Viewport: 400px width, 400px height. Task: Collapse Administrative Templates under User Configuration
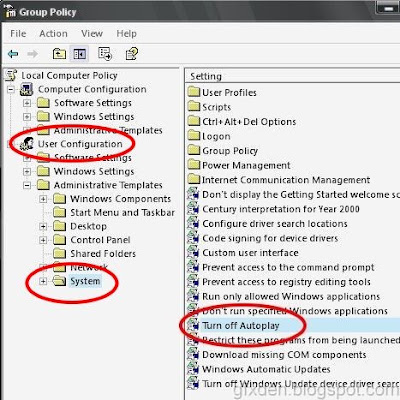[27, 185]
